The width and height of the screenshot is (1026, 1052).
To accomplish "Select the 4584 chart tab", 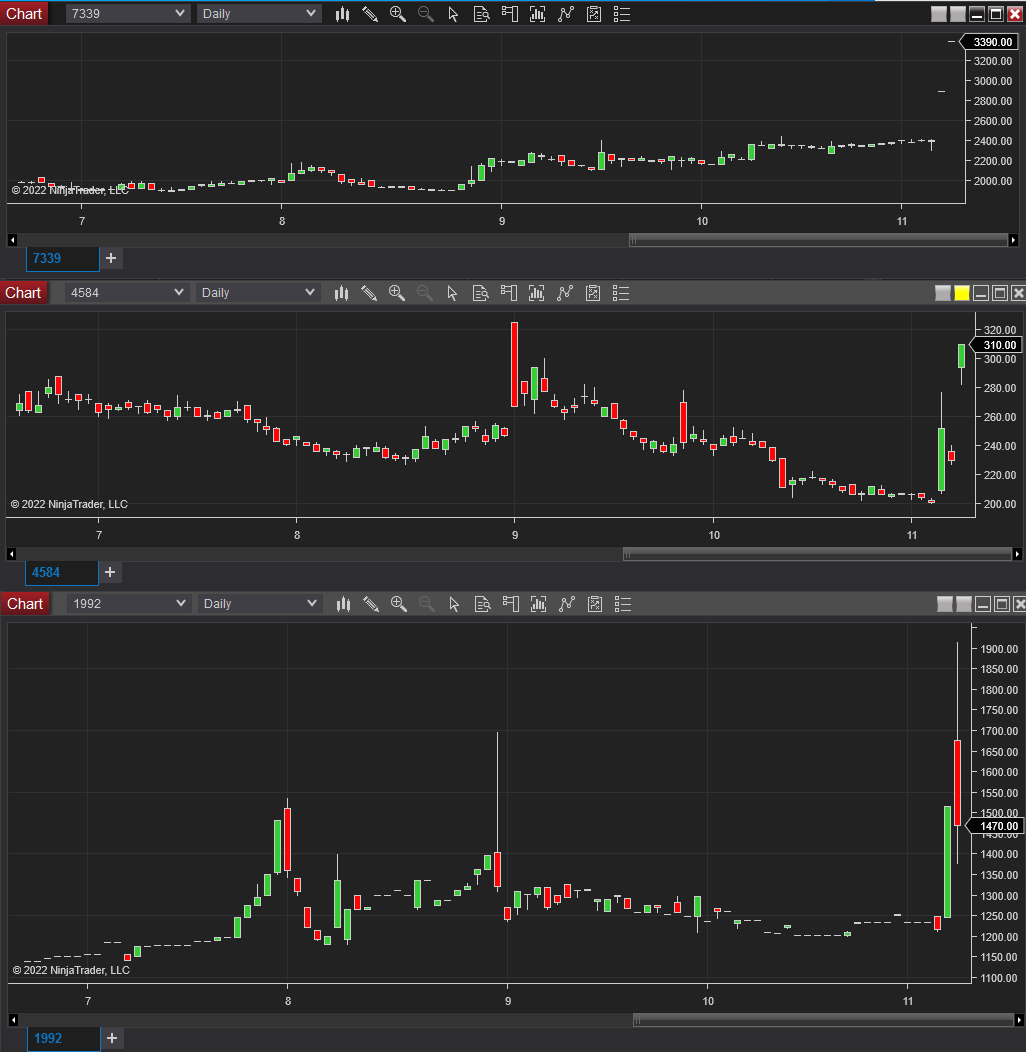I will pos(62,573).
